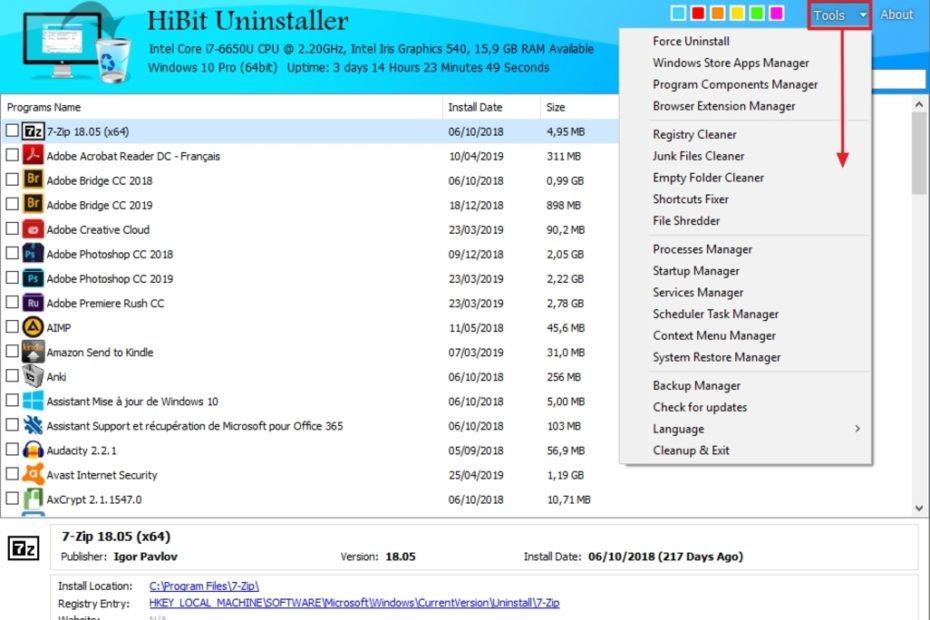Click the Audacity headphones icon

tap(33, 450)
